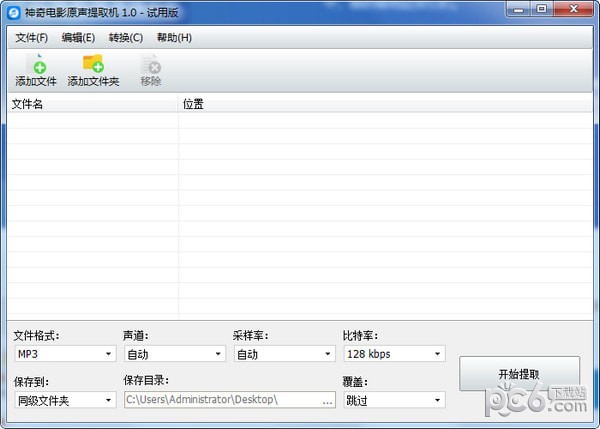Open the 转换(C) menu

[126, 38]
